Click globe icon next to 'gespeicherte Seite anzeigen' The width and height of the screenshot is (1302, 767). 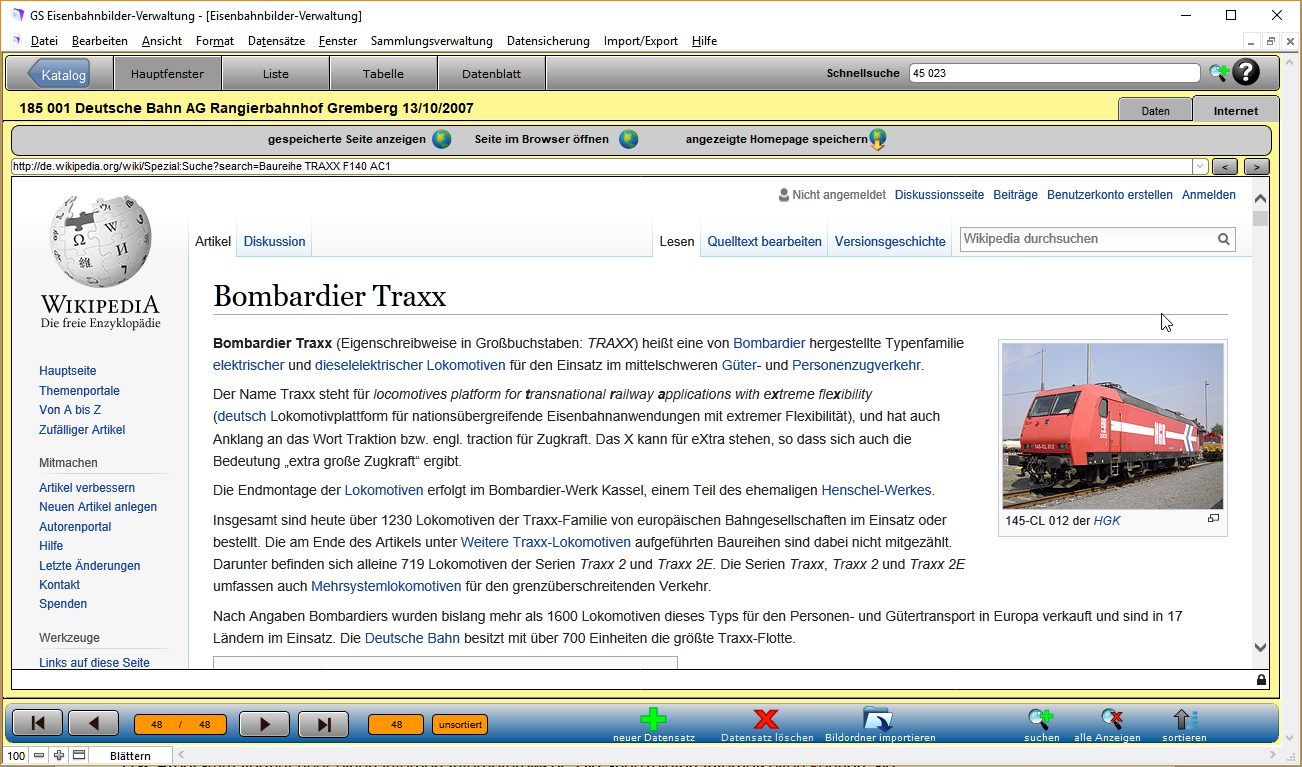pos(442,140)
